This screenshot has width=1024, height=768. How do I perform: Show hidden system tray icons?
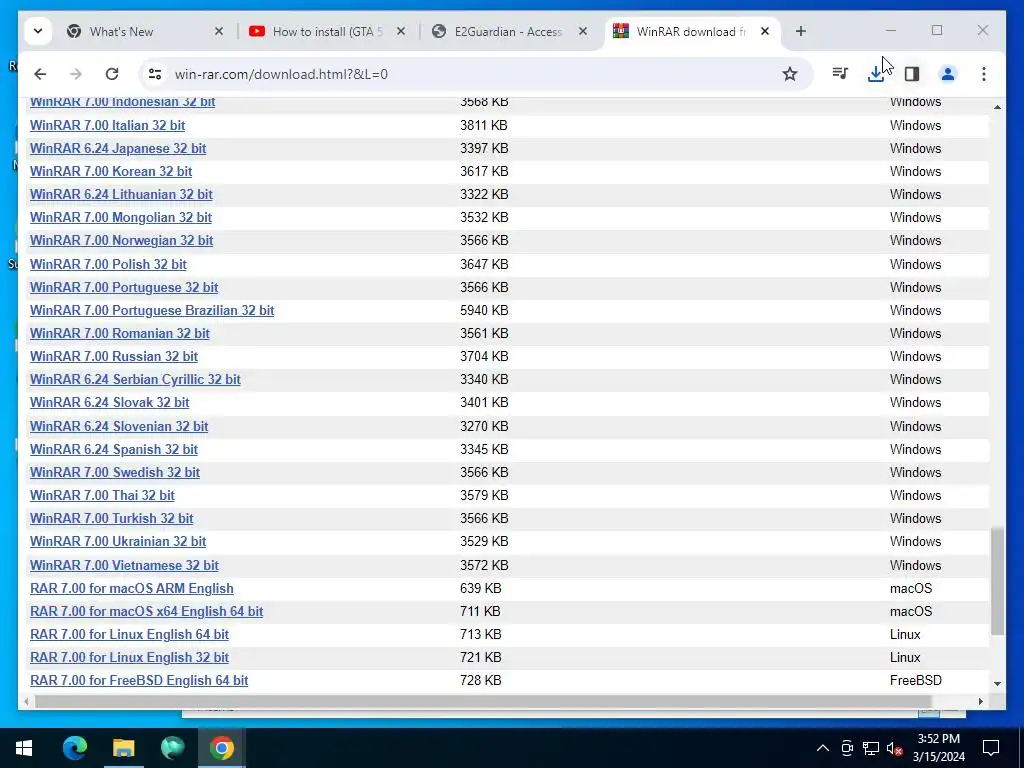(x=823, y=748)
